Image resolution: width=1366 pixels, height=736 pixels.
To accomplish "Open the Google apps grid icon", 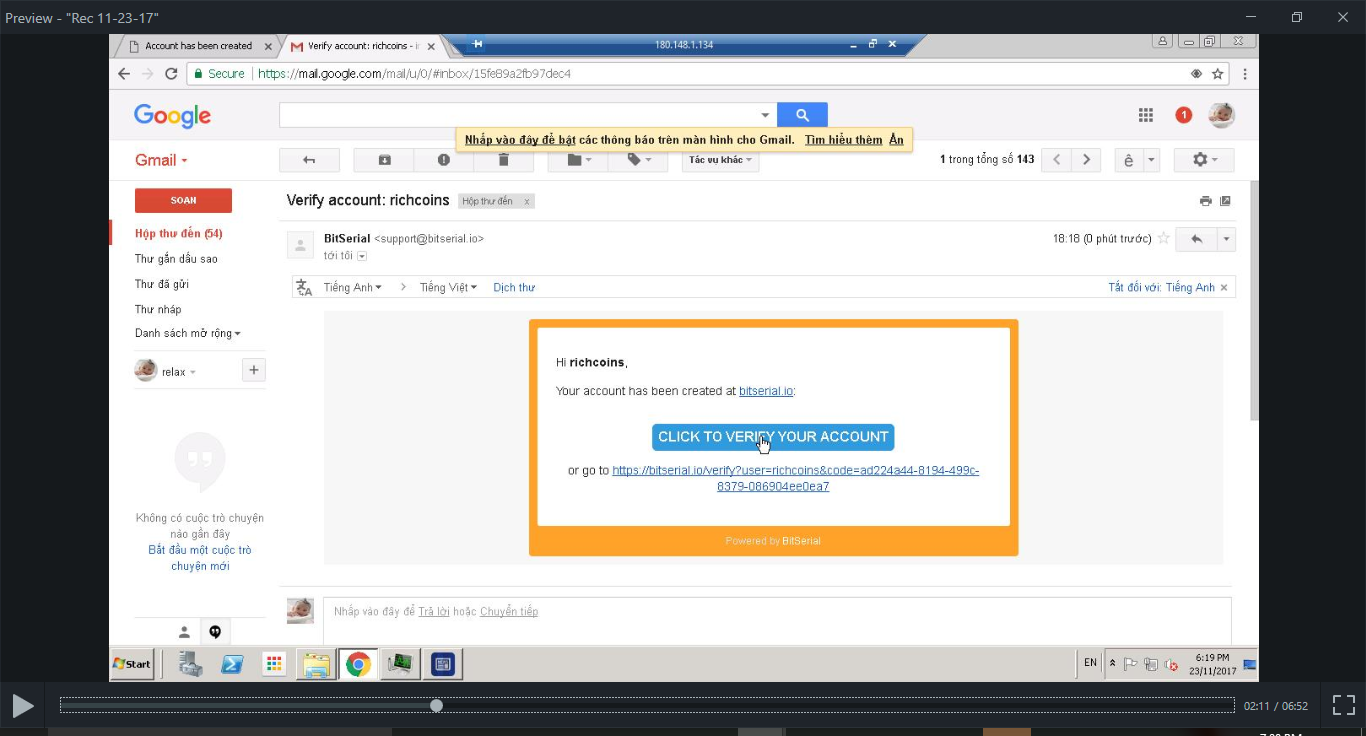I will point(1146,115).
